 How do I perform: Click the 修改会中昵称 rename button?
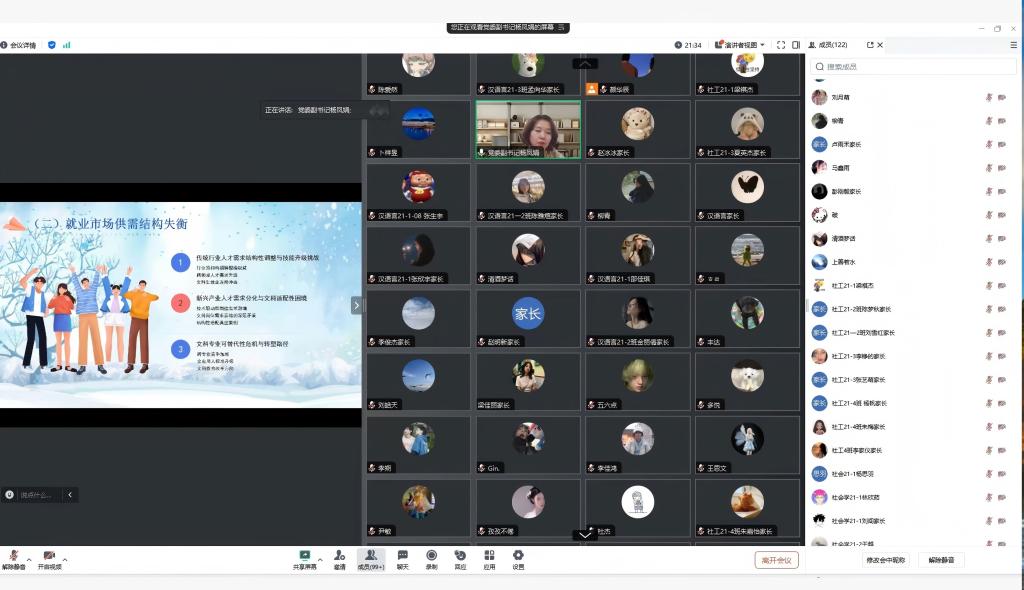click(x=885, y=560)
